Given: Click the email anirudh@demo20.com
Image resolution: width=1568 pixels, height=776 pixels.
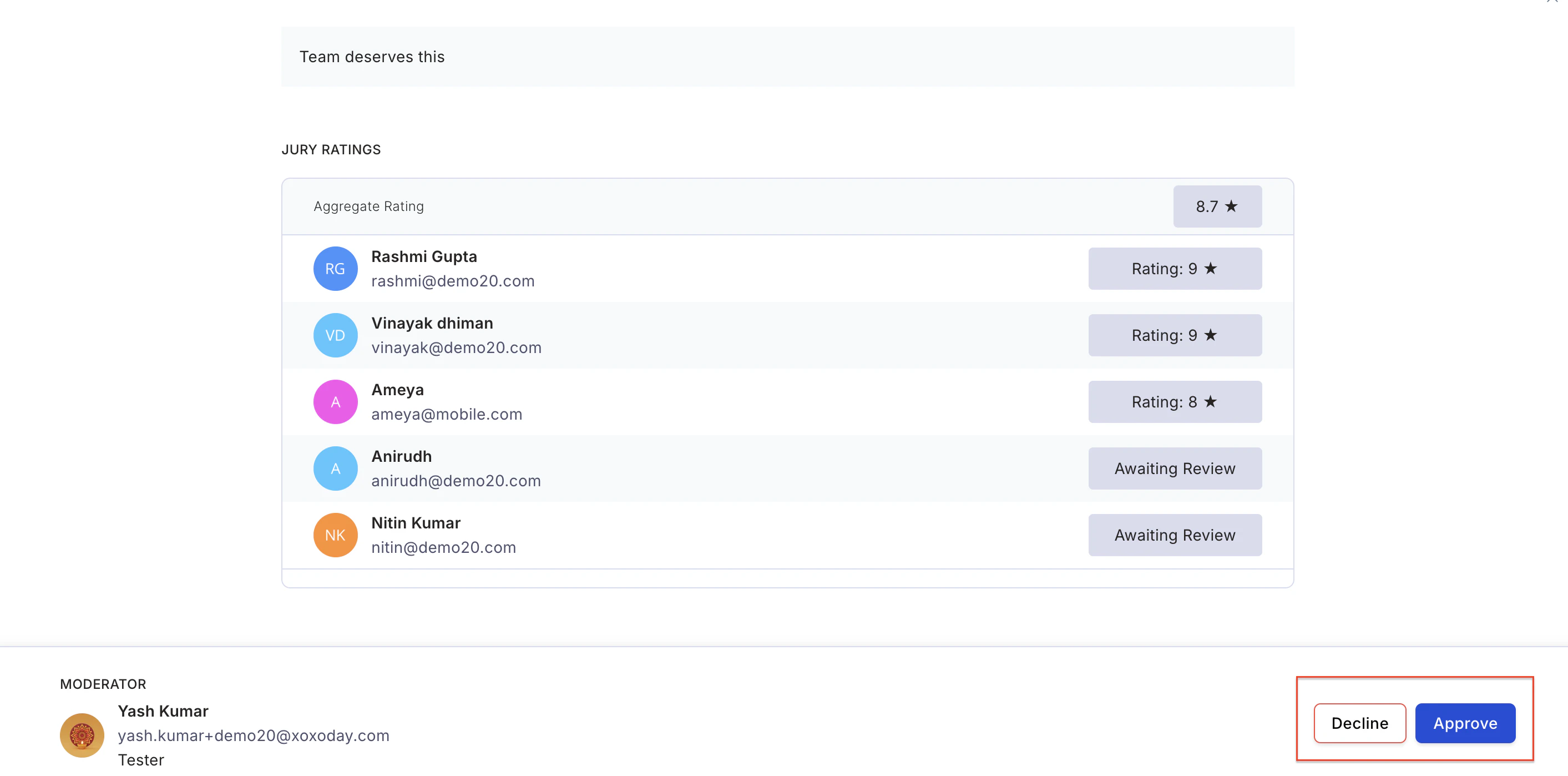Looking at the screenshot, I should pos(456,481).
